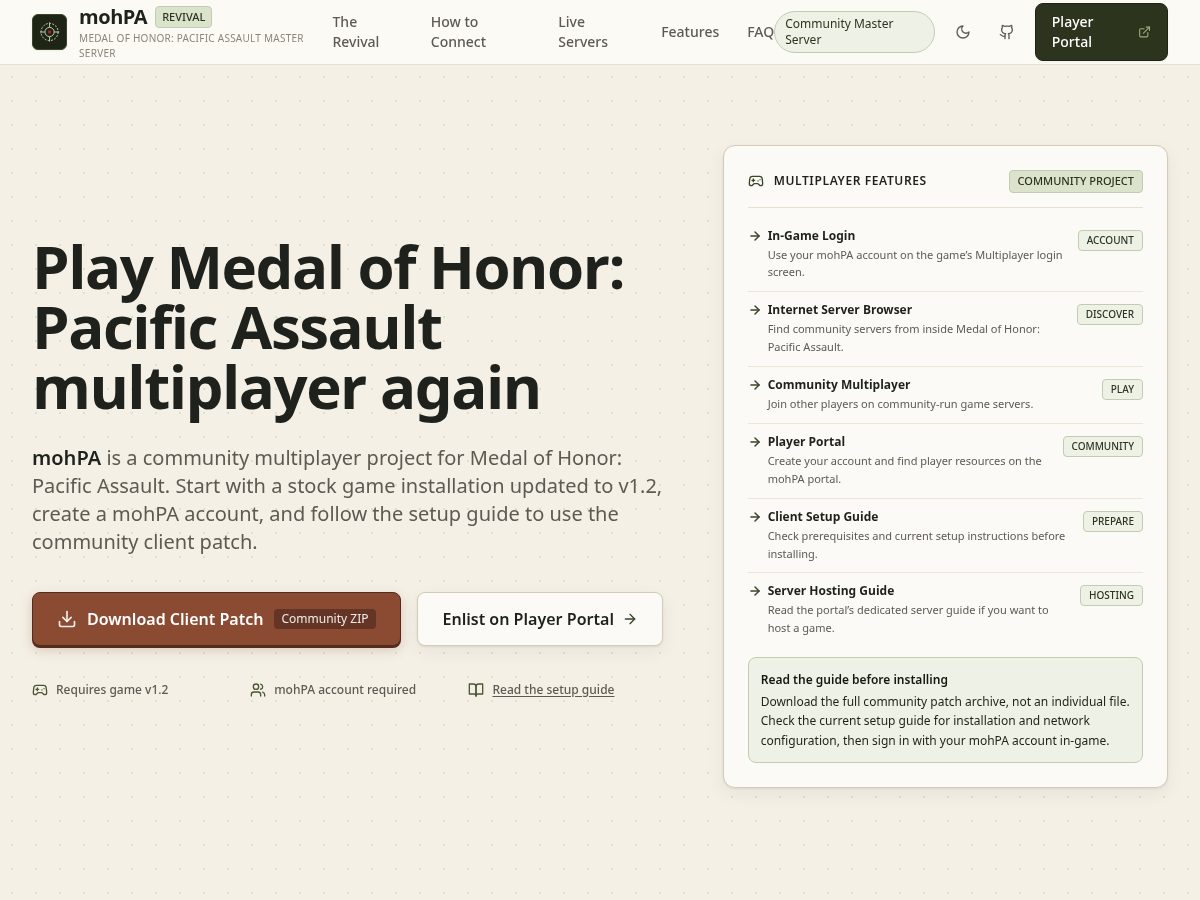Click the Community Master Server pill
Image resolution: width=1200 pixels, height=900 pixels.
click(x=854, y=32)
